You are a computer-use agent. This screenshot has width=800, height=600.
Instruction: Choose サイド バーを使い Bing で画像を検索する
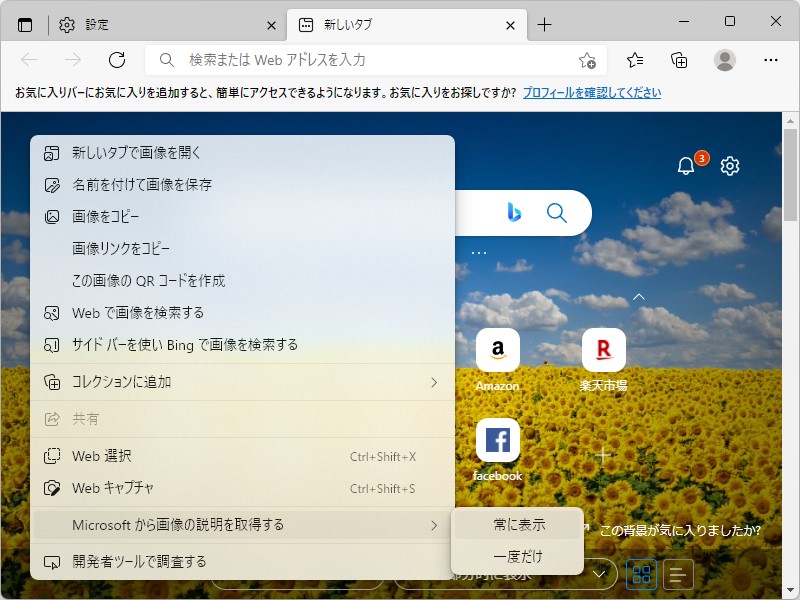point(243,345)
